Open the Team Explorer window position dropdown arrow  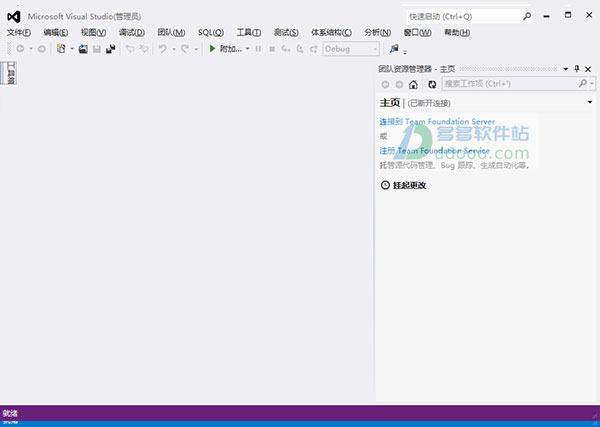tap(566, 69)
